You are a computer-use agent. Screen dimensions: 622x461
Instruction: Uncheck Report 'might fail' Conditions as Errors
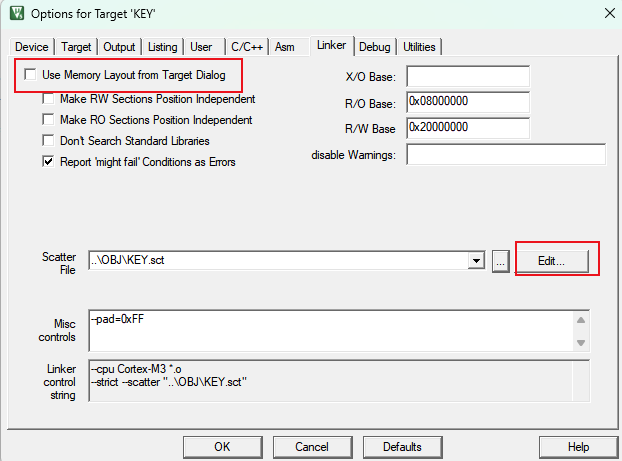(x=48, y=161)
